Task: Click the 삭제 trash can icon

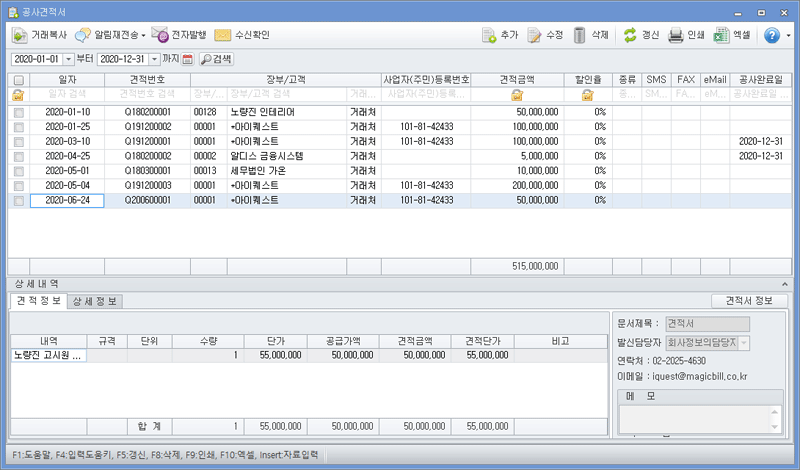Action: pos(579,35)
